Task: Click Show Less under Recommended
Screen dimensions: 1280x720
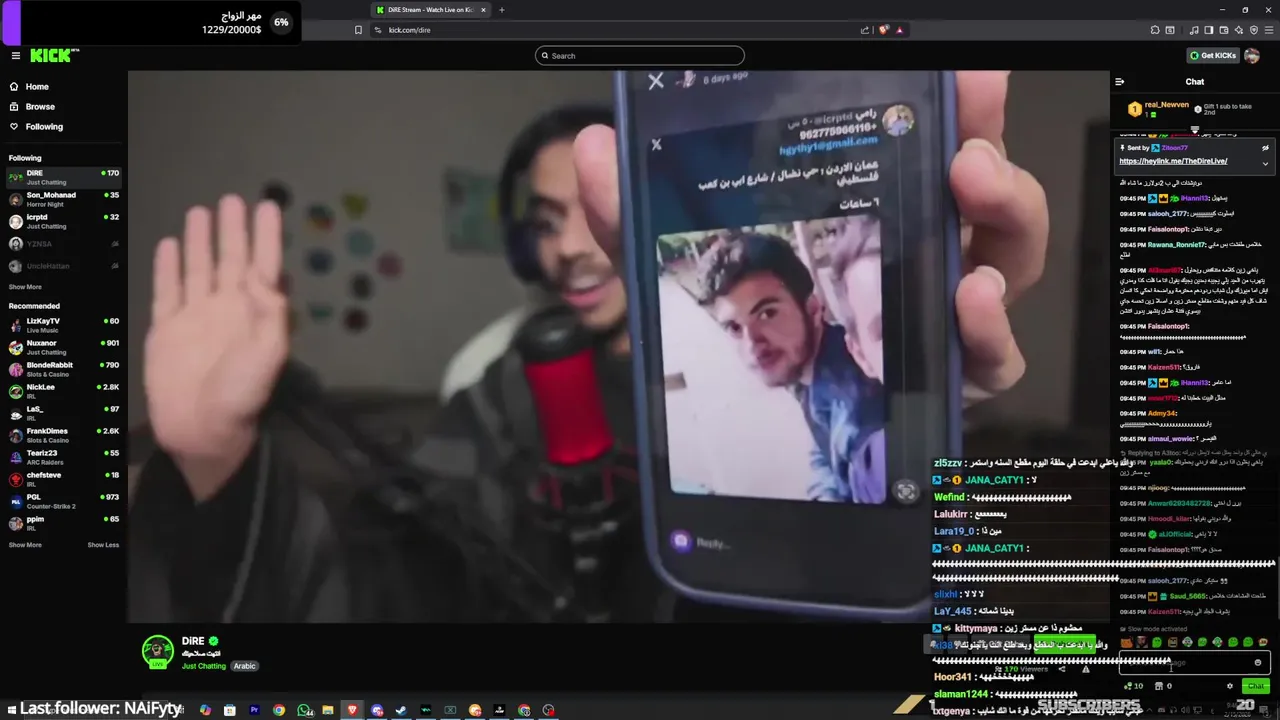Action: coord(103,545)
